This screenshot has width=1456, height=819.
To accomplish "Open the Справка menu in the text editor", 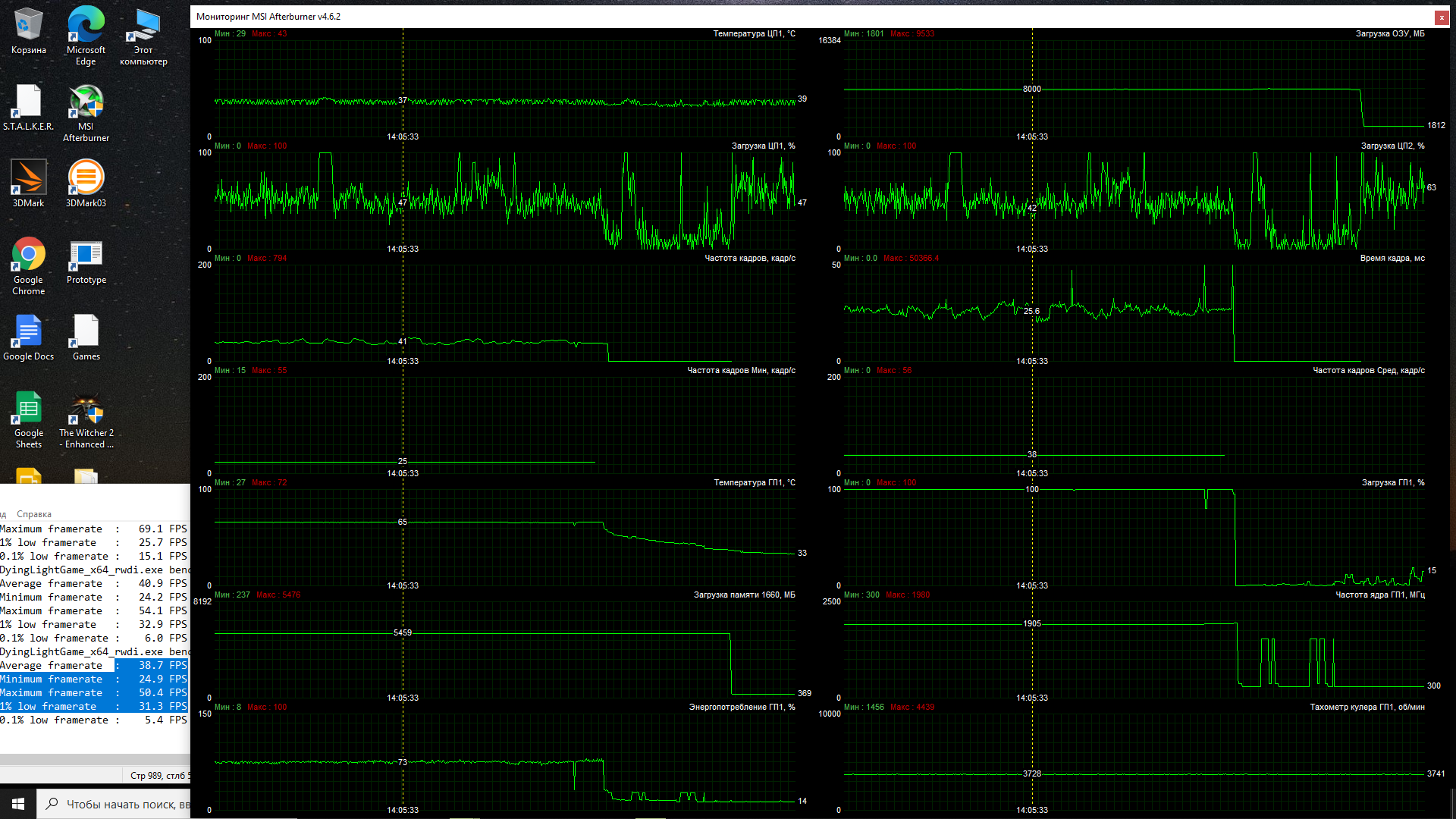I will 33,514.
